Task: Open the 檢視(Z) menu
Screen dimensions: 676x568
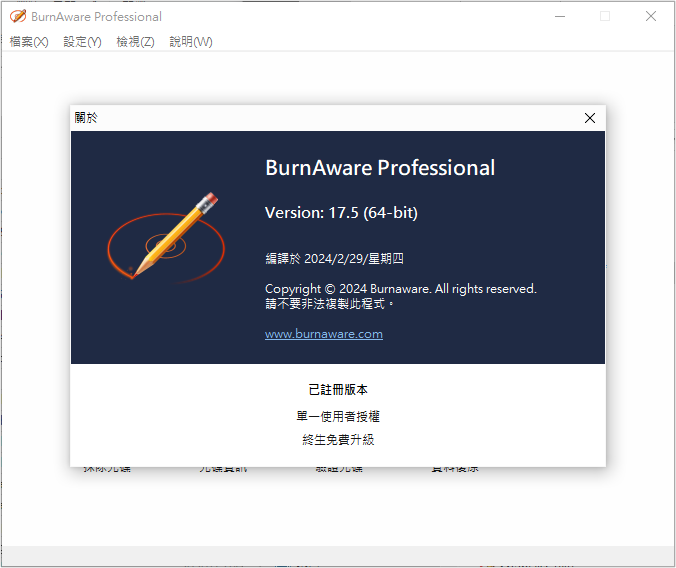Action: [135, 42]
